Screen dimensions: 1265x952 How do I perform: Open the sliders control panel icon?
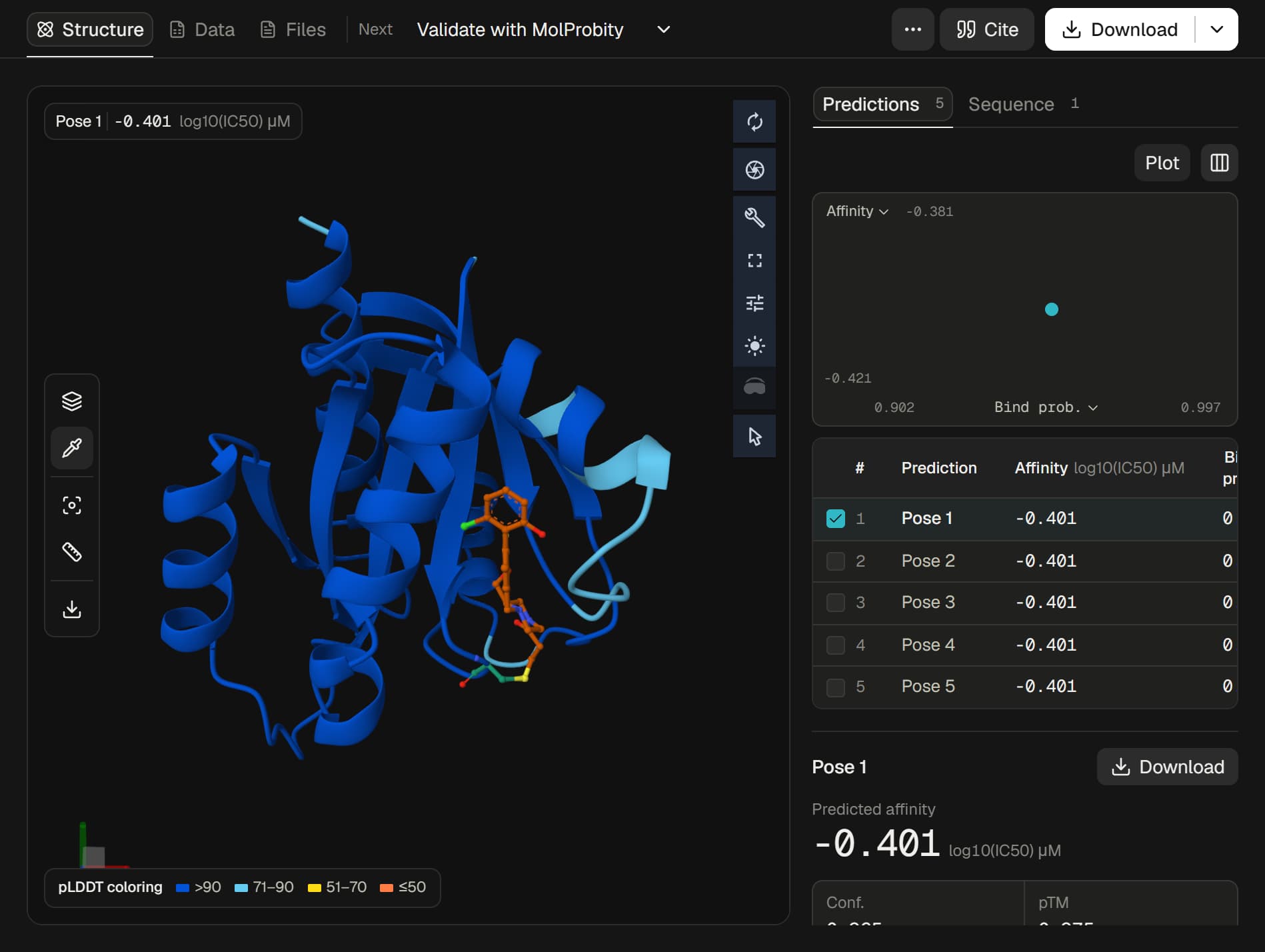click(x=754, y=303)
